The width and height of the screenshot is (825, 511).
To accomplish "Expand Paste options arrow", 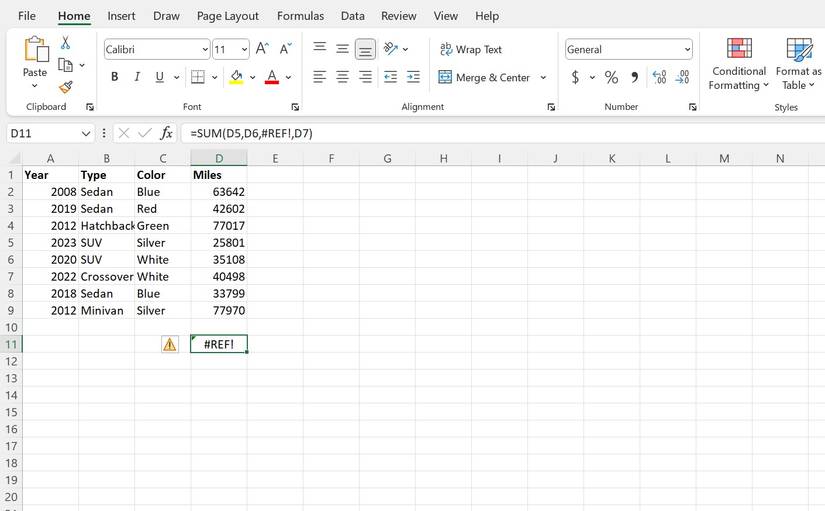I will coord(35,86).
